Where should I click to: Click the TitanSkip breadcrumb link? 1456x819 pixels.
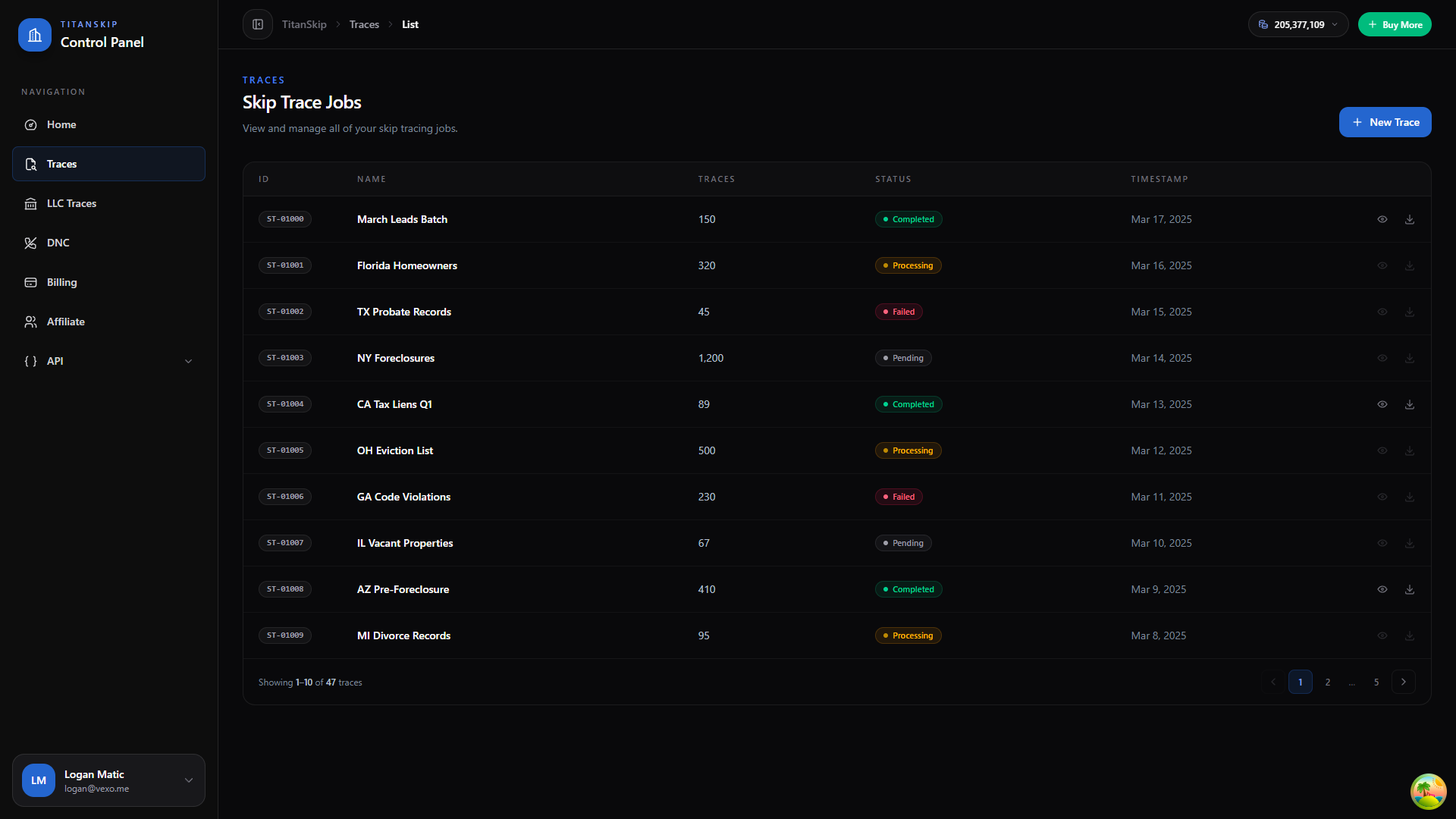pyautogui.click(x=304, y=24)
